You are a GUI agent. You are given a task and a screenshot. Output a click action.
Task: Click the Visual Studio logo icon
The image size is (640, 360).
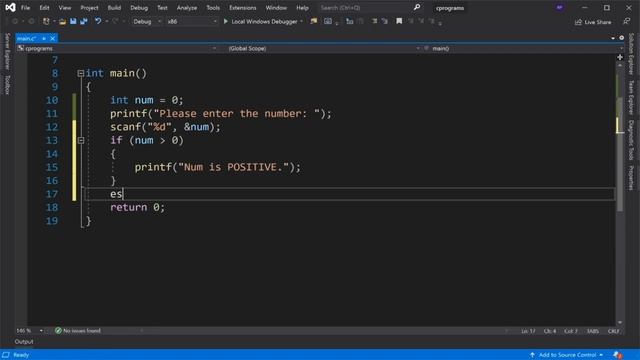(11, 7)
